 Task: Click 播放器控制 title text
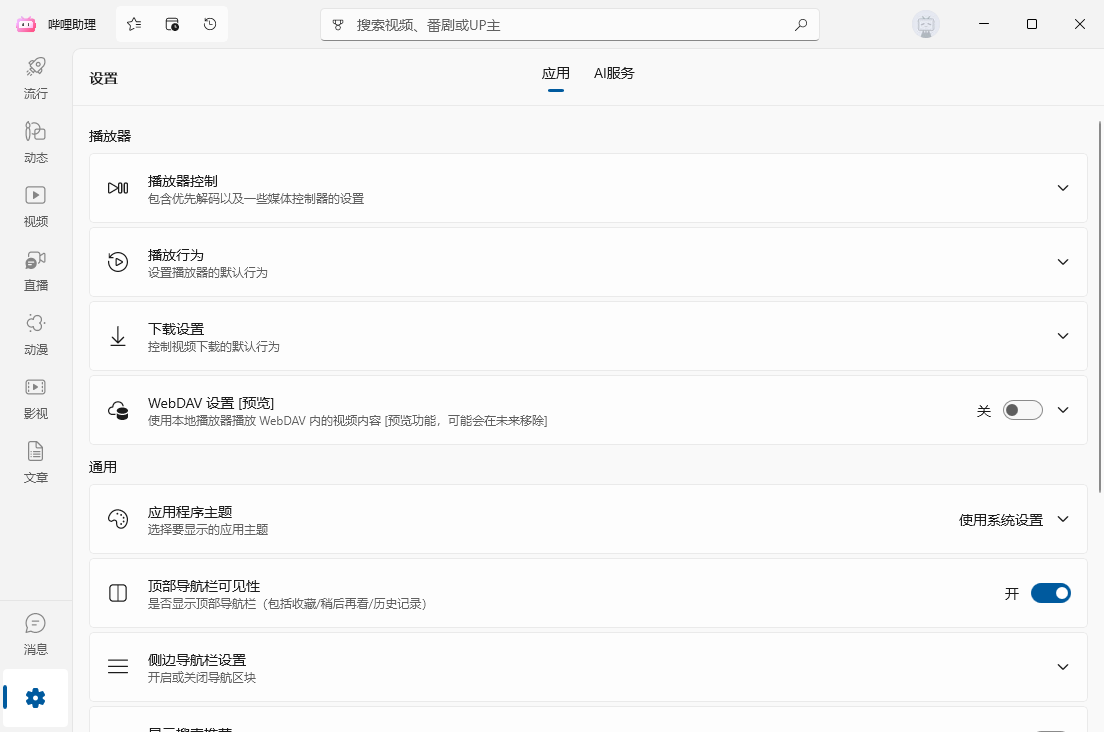(182, 181)
